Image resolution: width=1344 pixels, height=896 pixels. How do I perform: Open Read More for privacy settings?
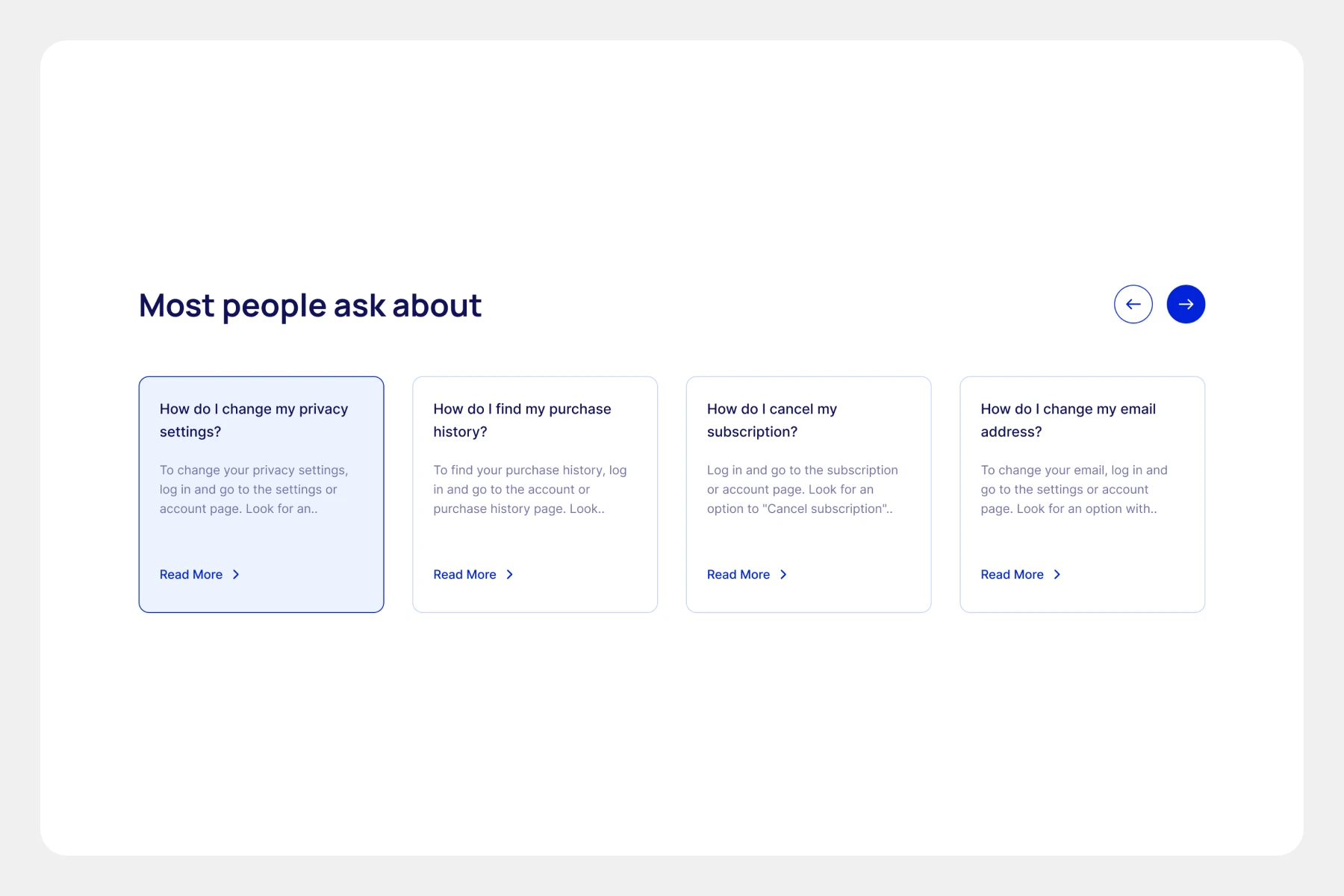click(x=191, y=574)
